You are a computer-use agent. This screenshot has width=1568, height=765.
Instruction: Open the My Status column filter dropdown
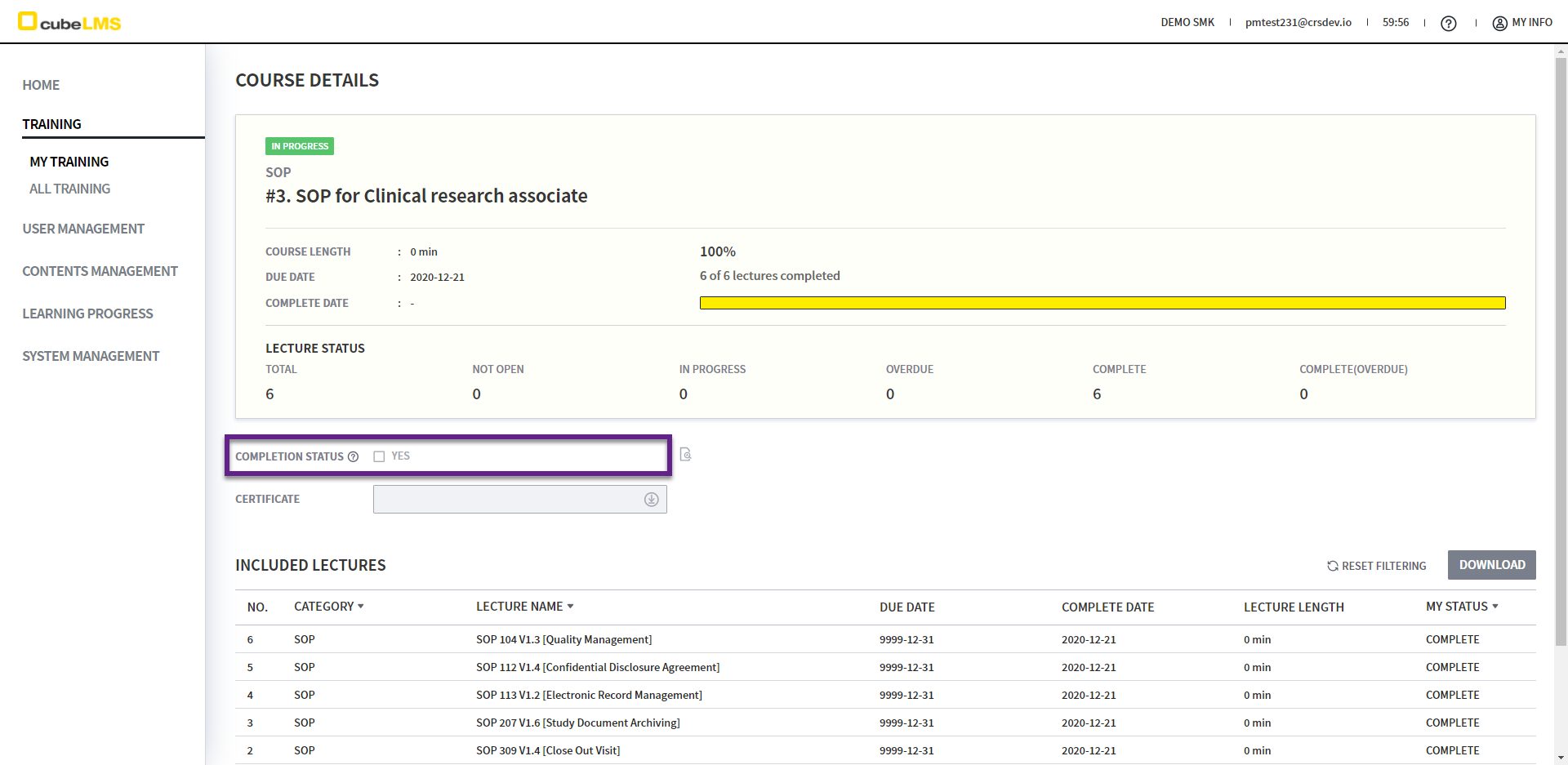point(1494,607)
